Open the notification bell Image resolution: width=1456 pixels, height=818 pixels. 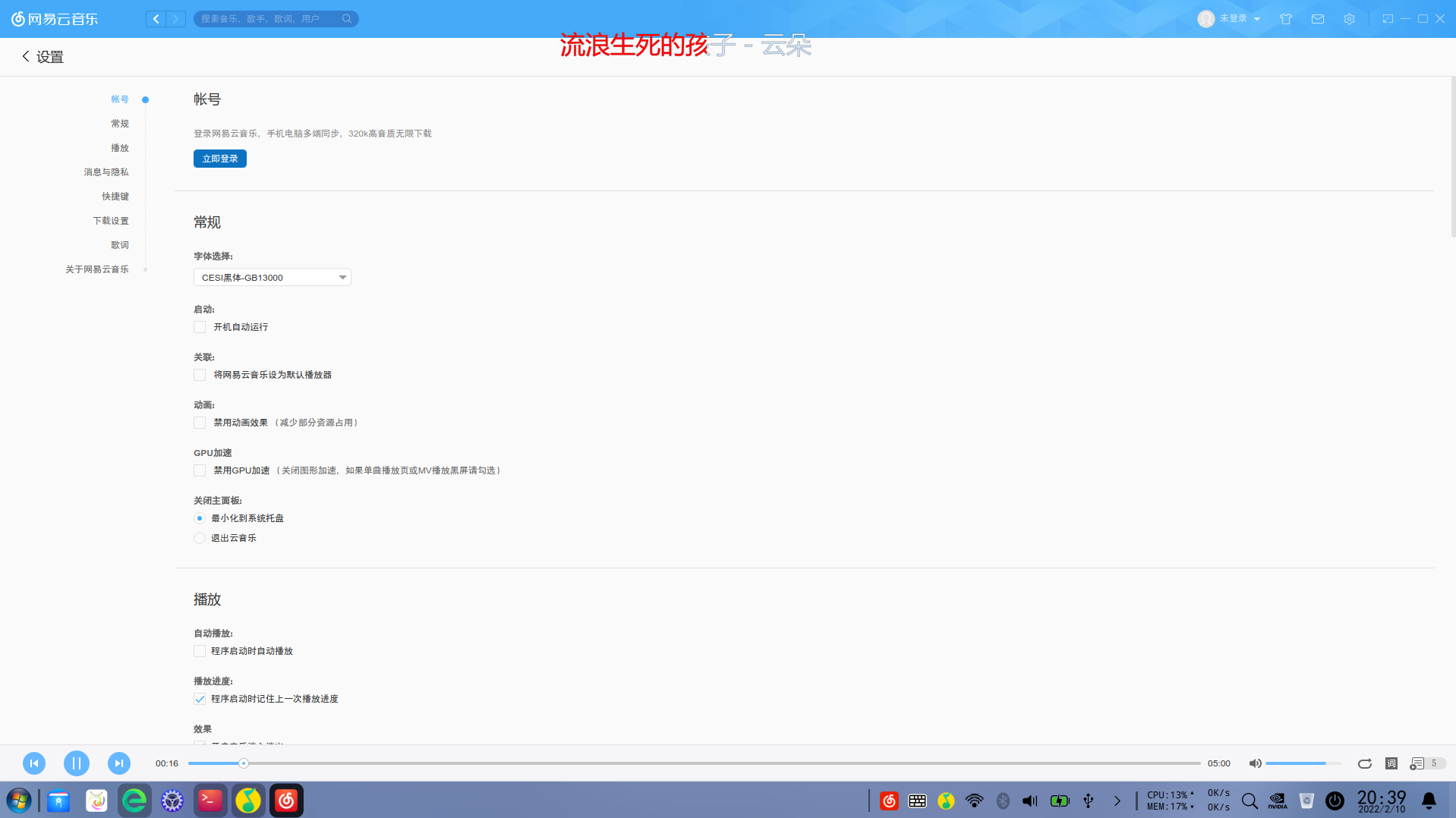(x=1429, y=801)
